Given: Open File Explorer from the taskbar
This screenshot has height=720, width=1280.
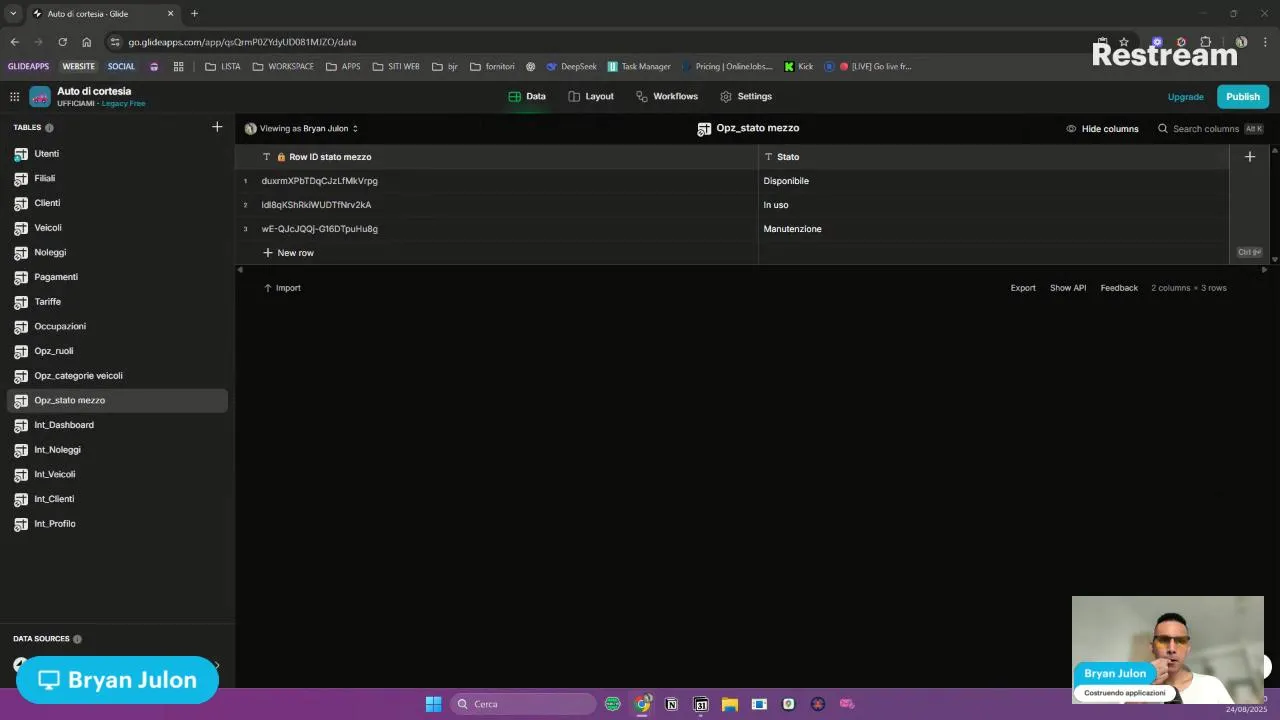Looking at the screenshot, I should (x=730, y=704).
